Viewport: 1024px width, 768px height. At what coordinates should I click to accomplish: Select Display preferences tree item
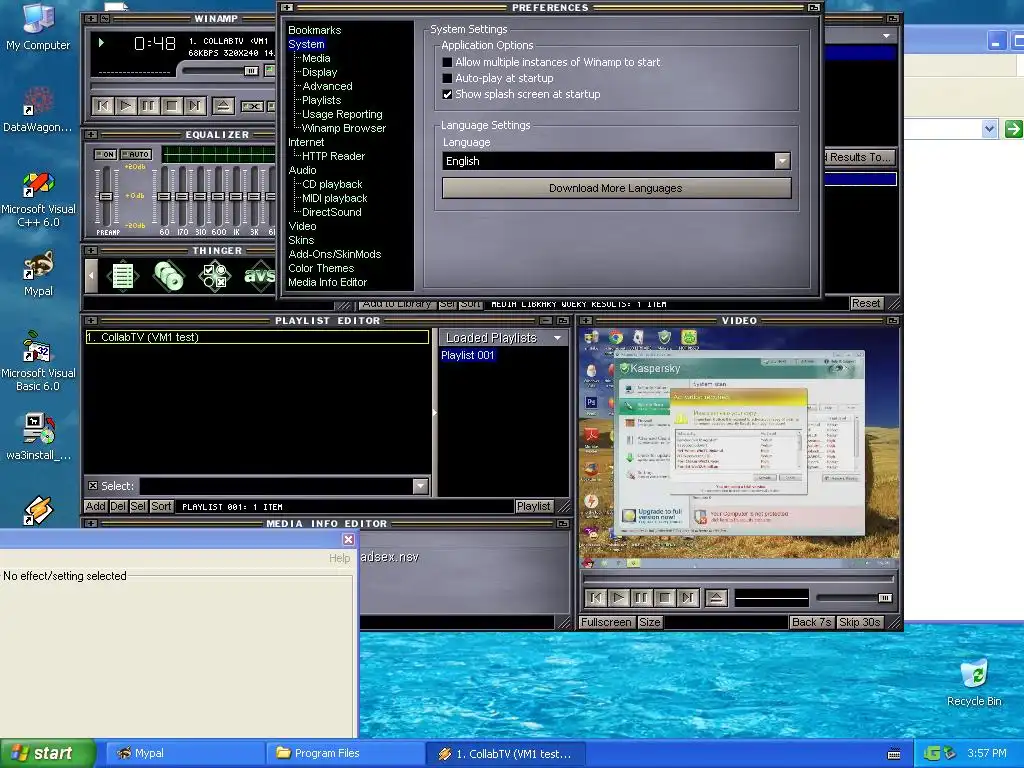click(319, 72)
